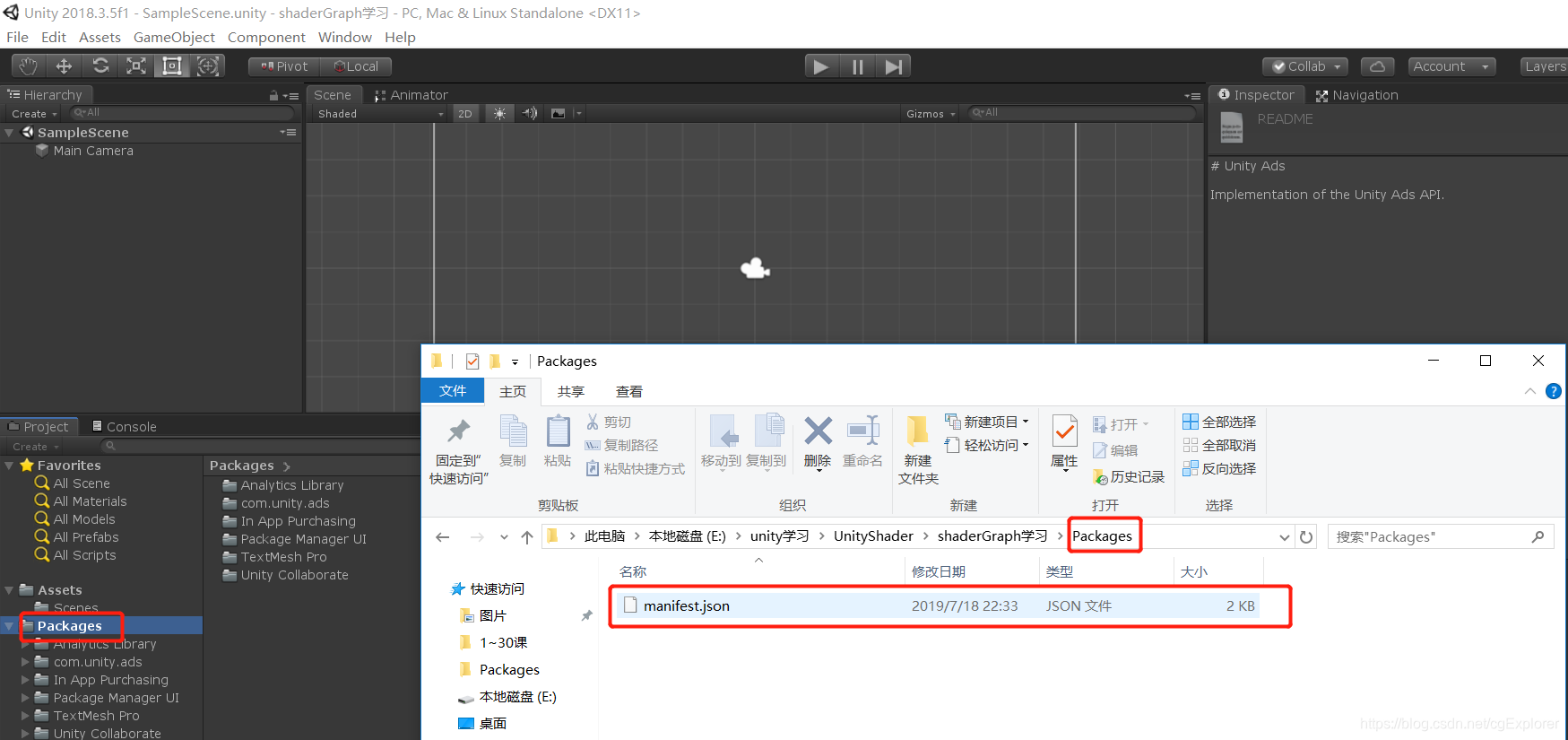1568x740 pixels.
Task: Select the Hand tool in Unity toolbar
Action: [x=29, y=66]
